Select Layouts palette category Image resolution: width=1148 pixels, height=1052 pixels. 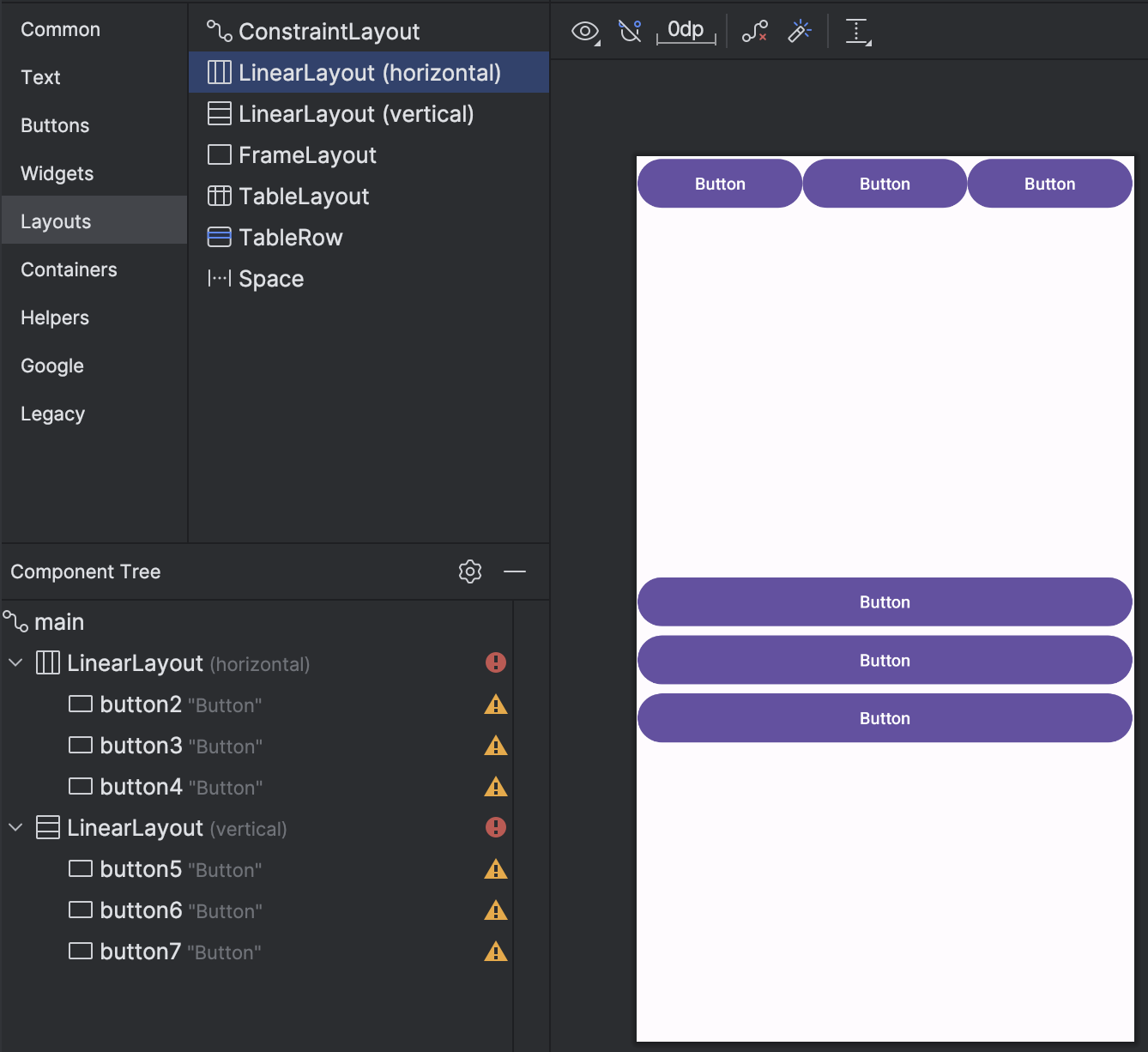pyautogui.click(x=94, y=220)
